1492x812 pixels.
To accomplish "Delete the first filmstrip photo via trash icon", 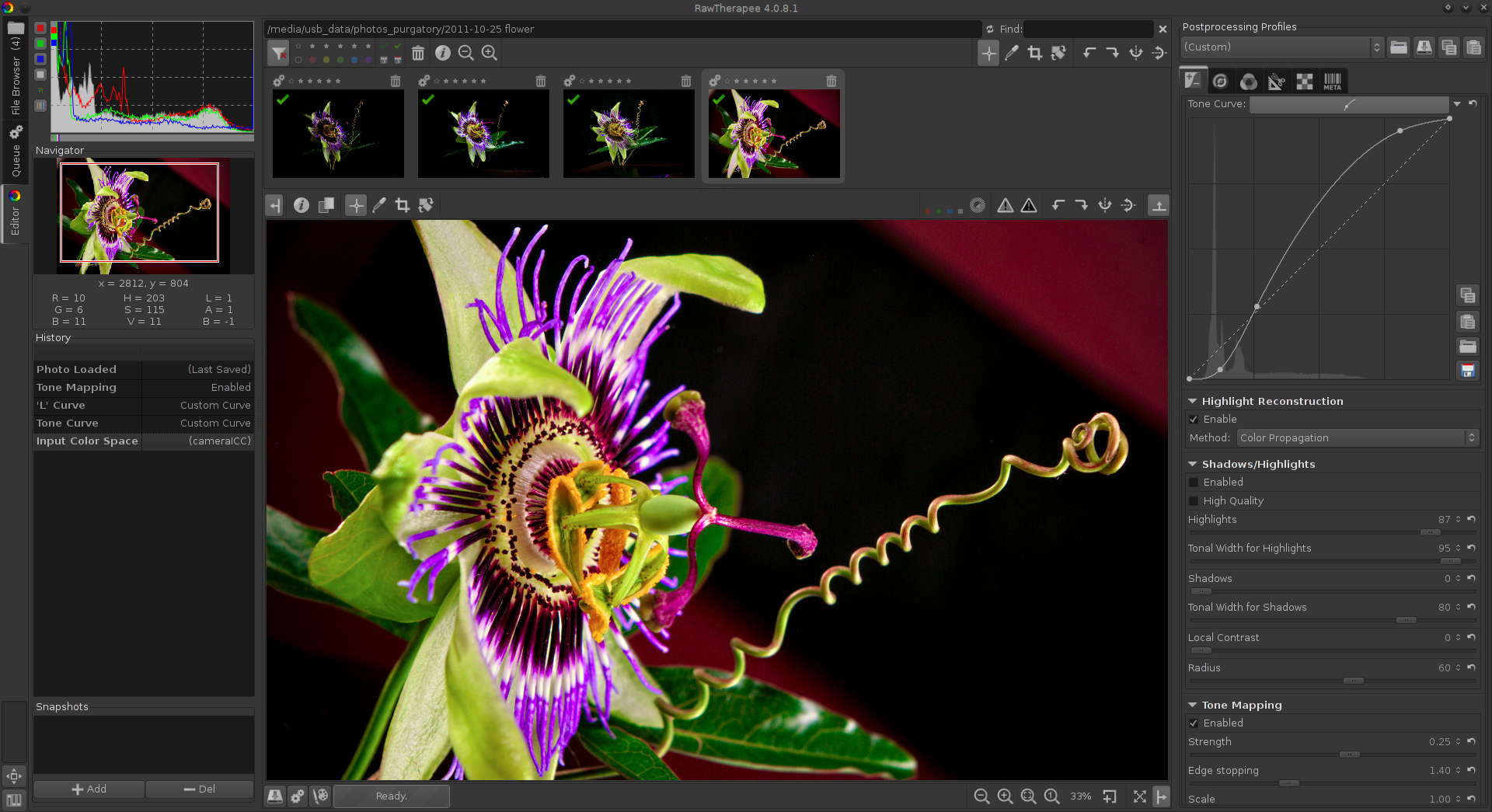I will click(396, 80).
